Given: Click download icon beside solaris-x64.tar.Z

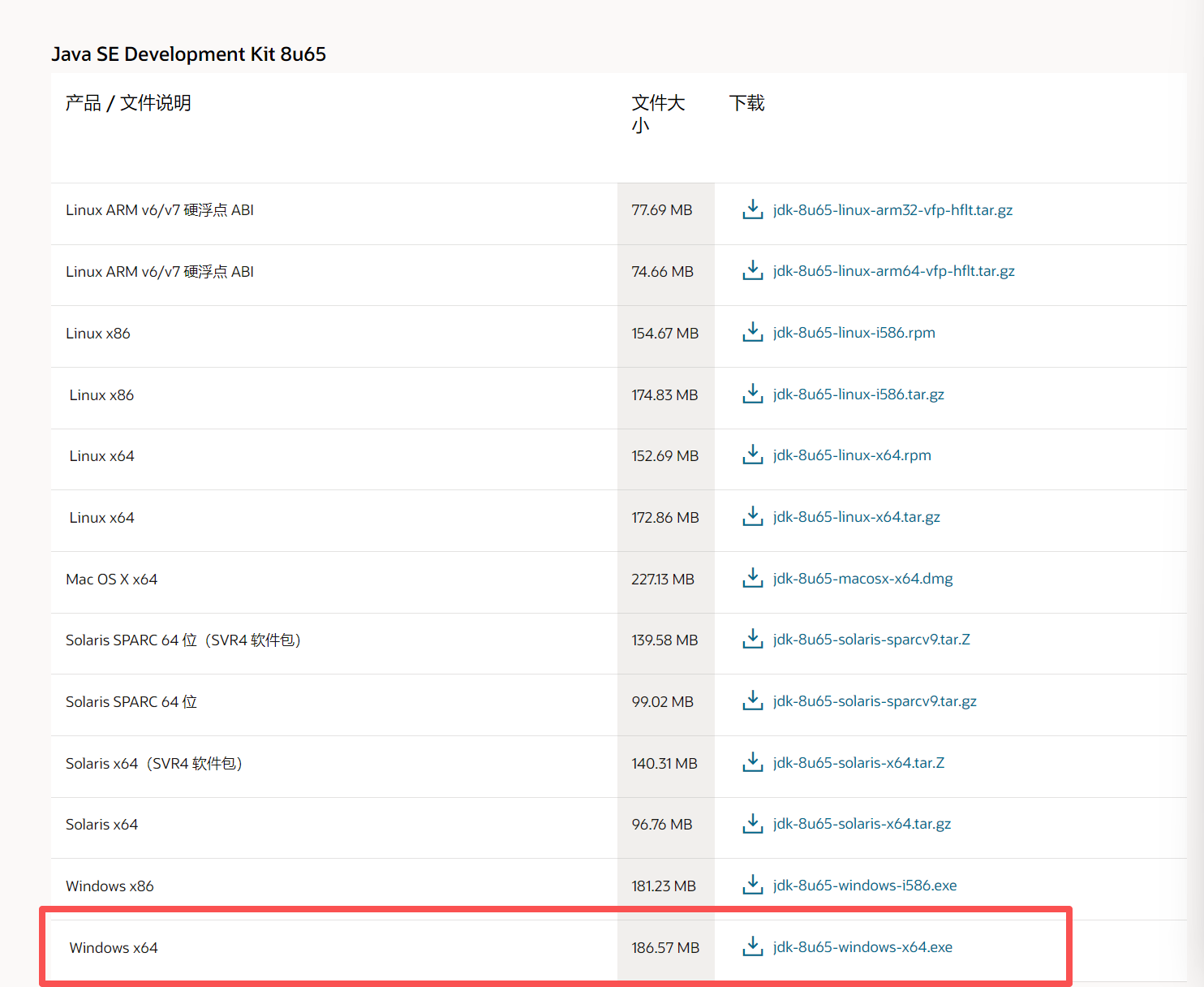Looking at the screenshot, I should coord(753,762).
